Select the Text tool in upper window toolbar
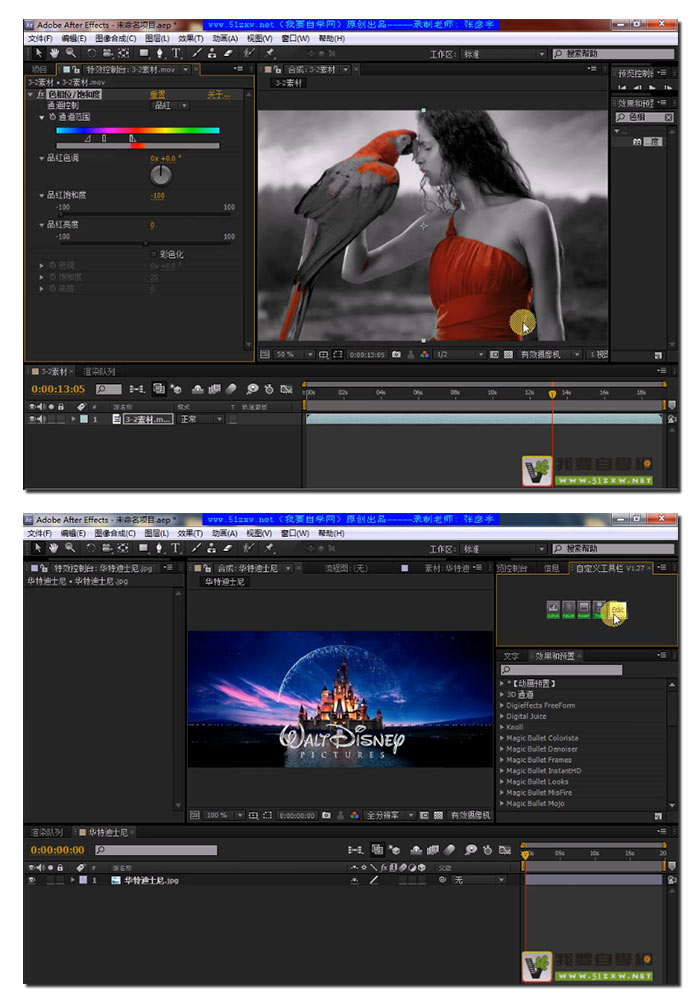The height and width of the screenshot is (998, 700). [176, 53]
